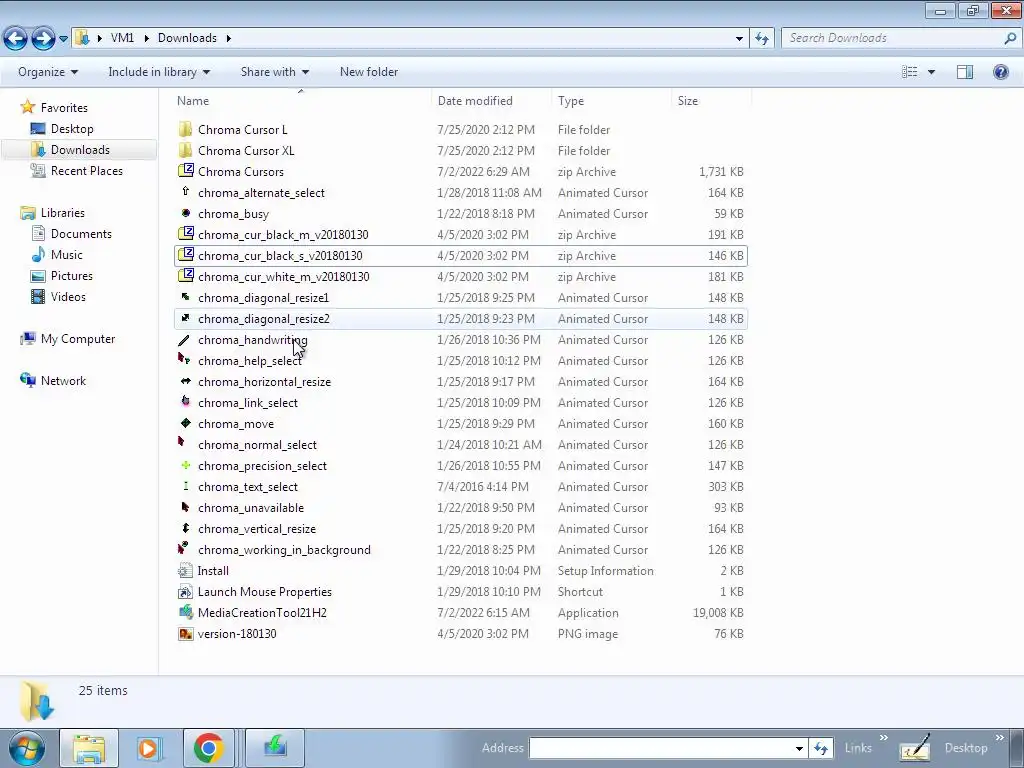Select chroma_alternate_select cursor icon

(185, 191)
